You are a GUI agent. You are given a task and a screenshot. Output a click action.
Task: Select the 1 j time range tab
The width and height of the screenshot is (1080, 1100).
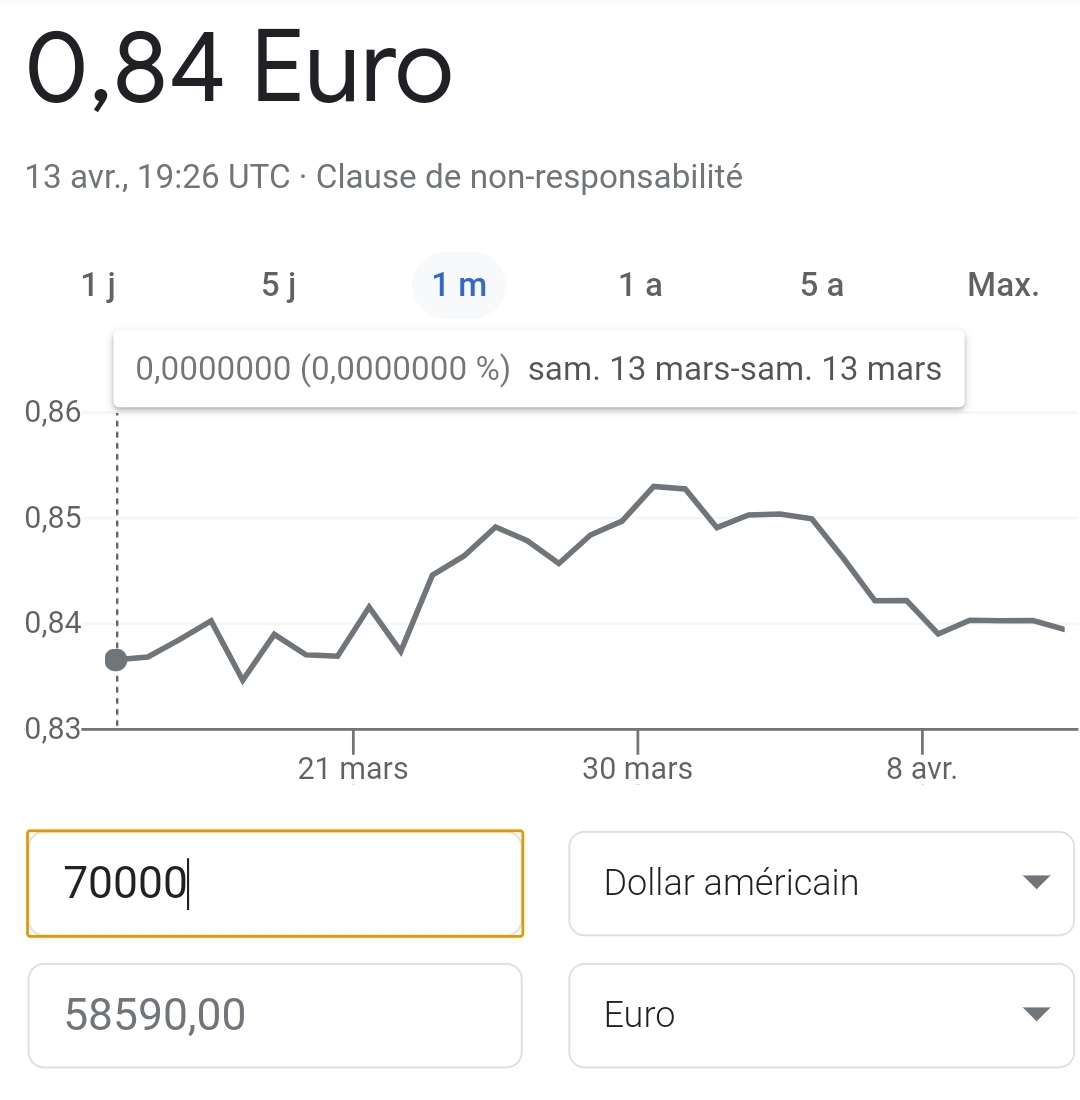coord(99,286)
